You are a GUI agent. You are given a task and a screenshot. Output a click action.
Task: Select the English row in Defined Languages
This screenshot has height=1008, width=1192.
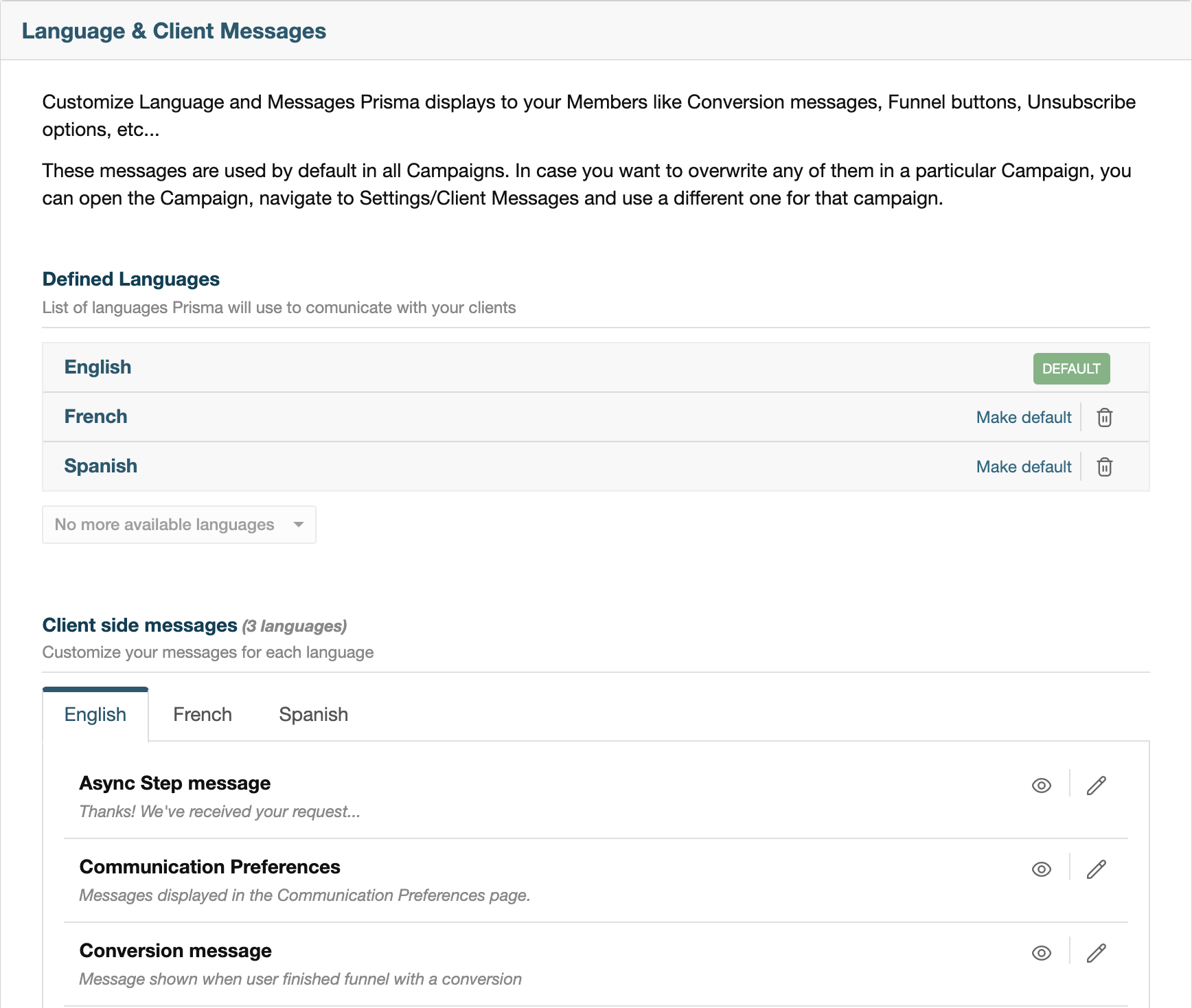pos(596,367)
